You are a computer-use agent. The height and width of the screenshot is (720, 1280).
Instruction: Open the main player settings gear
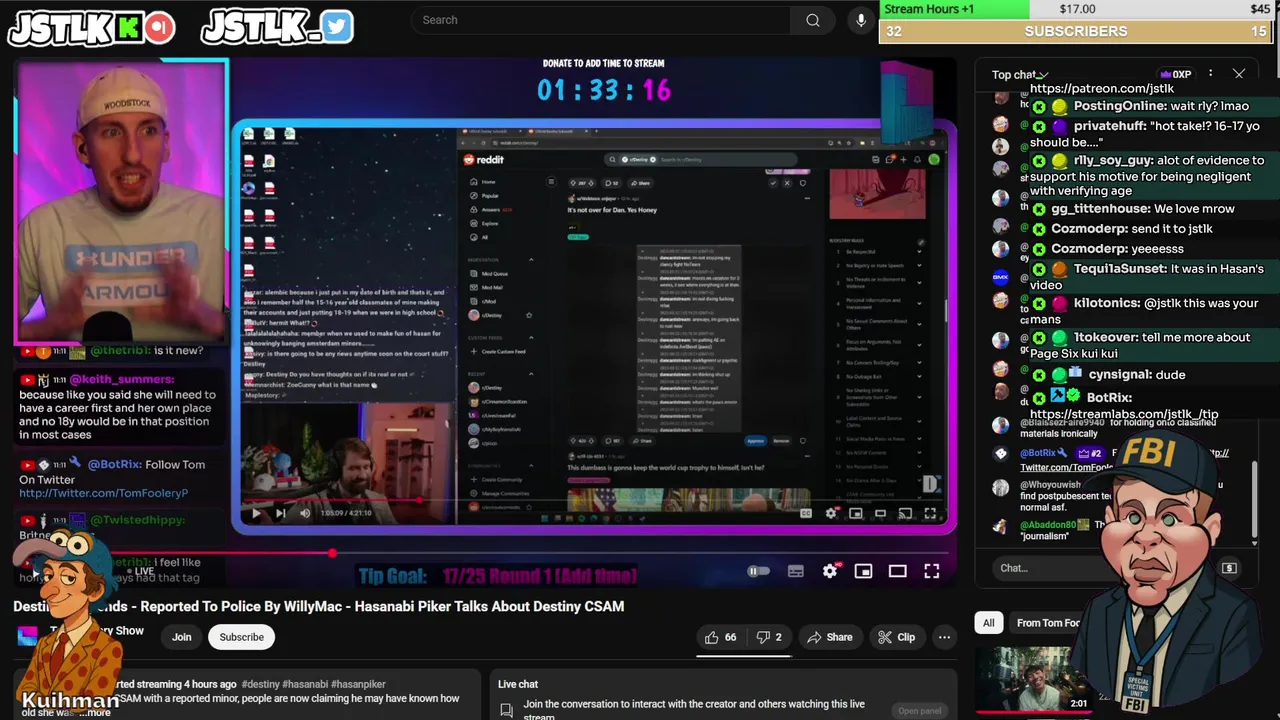point(830,571)
